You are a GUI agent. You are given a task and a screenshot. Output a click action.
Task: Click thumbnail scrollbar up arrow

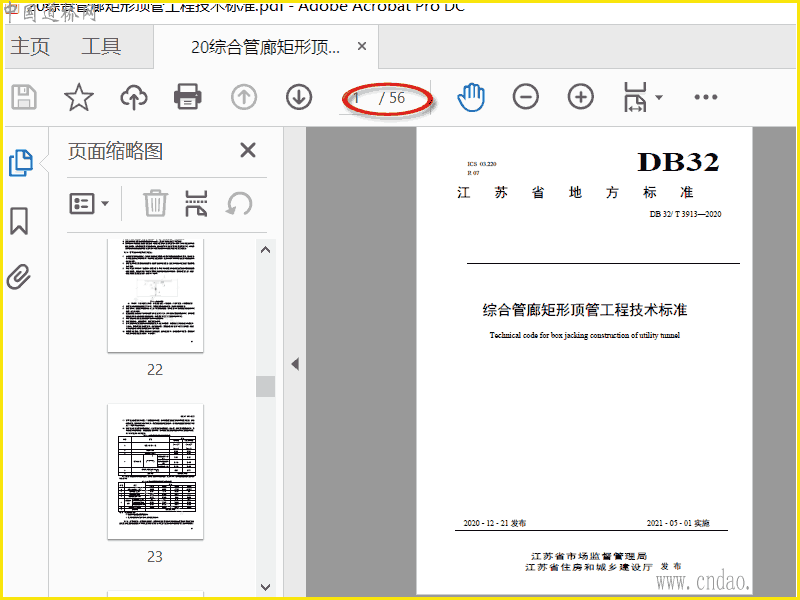tap(265, 250)
